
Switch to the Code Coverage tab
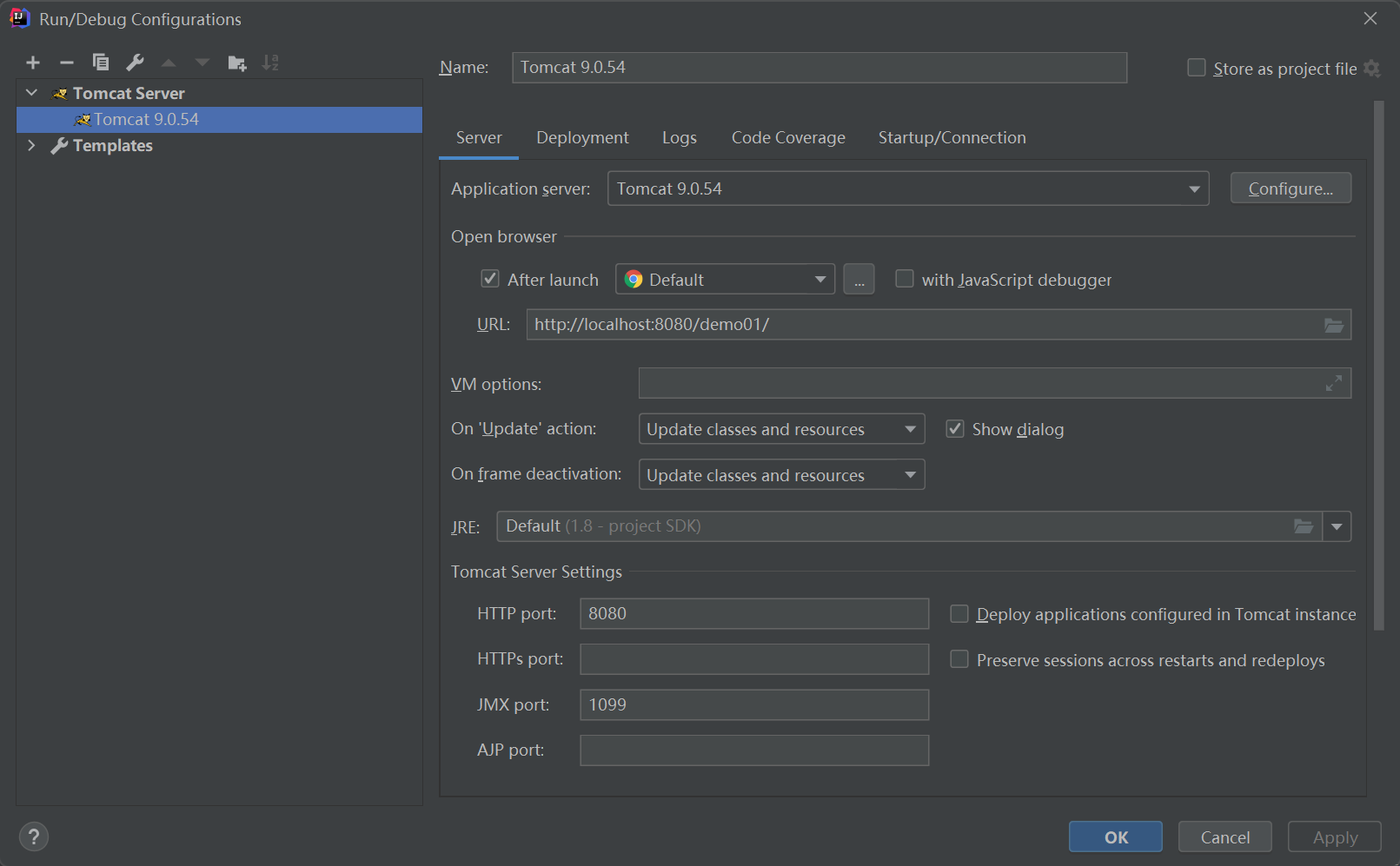pyautogui.click(x=788, y=138)
